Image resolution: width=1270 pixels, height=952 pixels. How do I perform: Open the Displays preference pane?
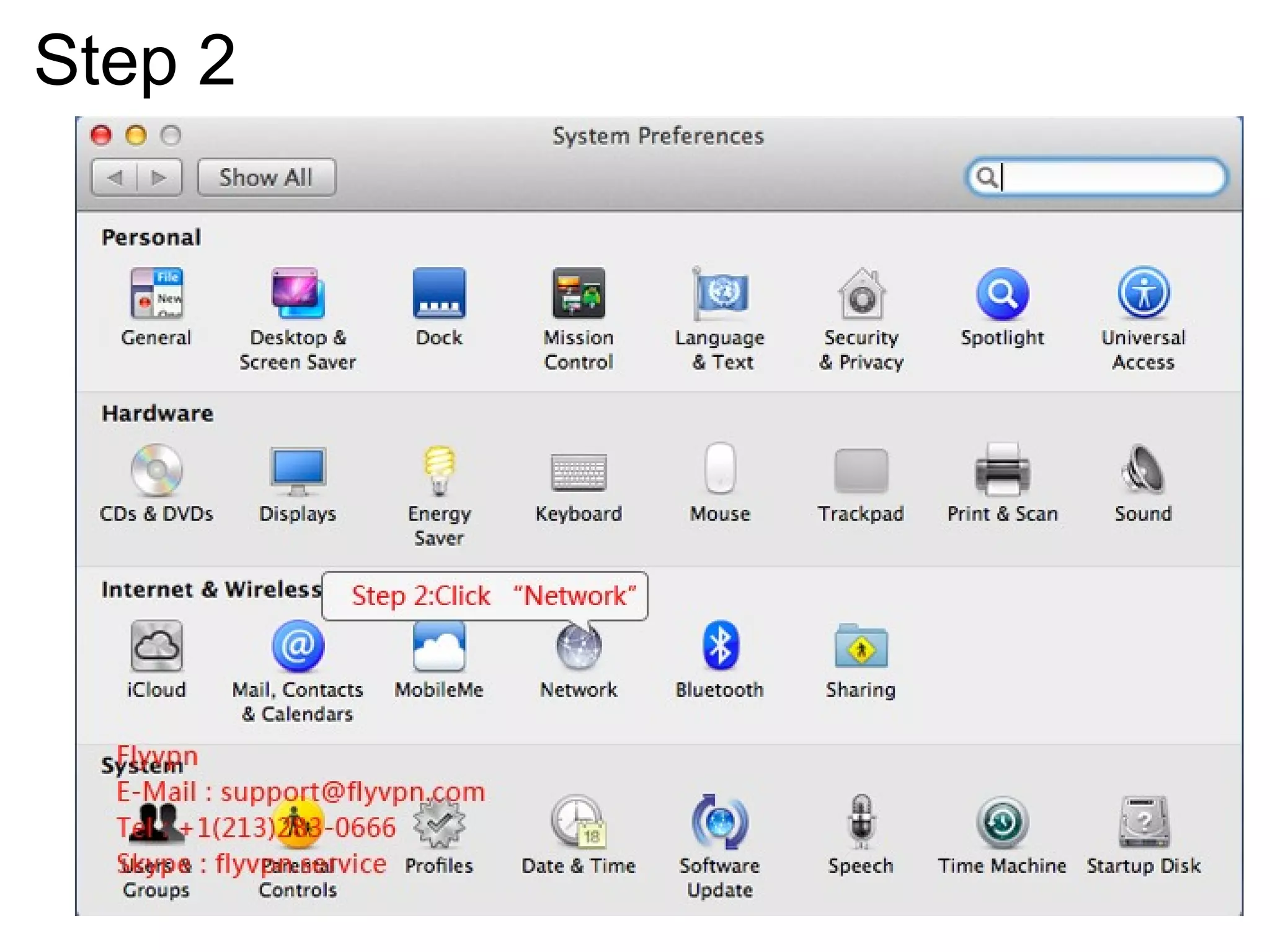tap(298, 471)
